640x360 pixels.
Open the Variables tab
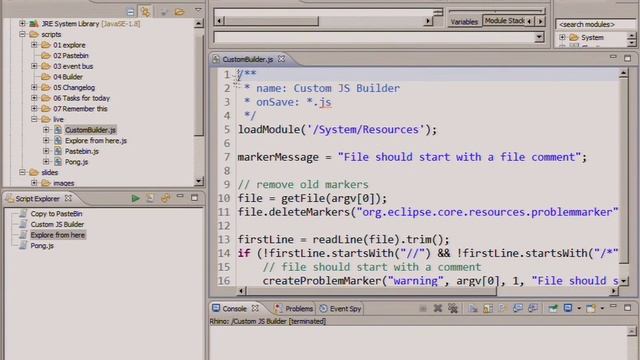[464, 22]
